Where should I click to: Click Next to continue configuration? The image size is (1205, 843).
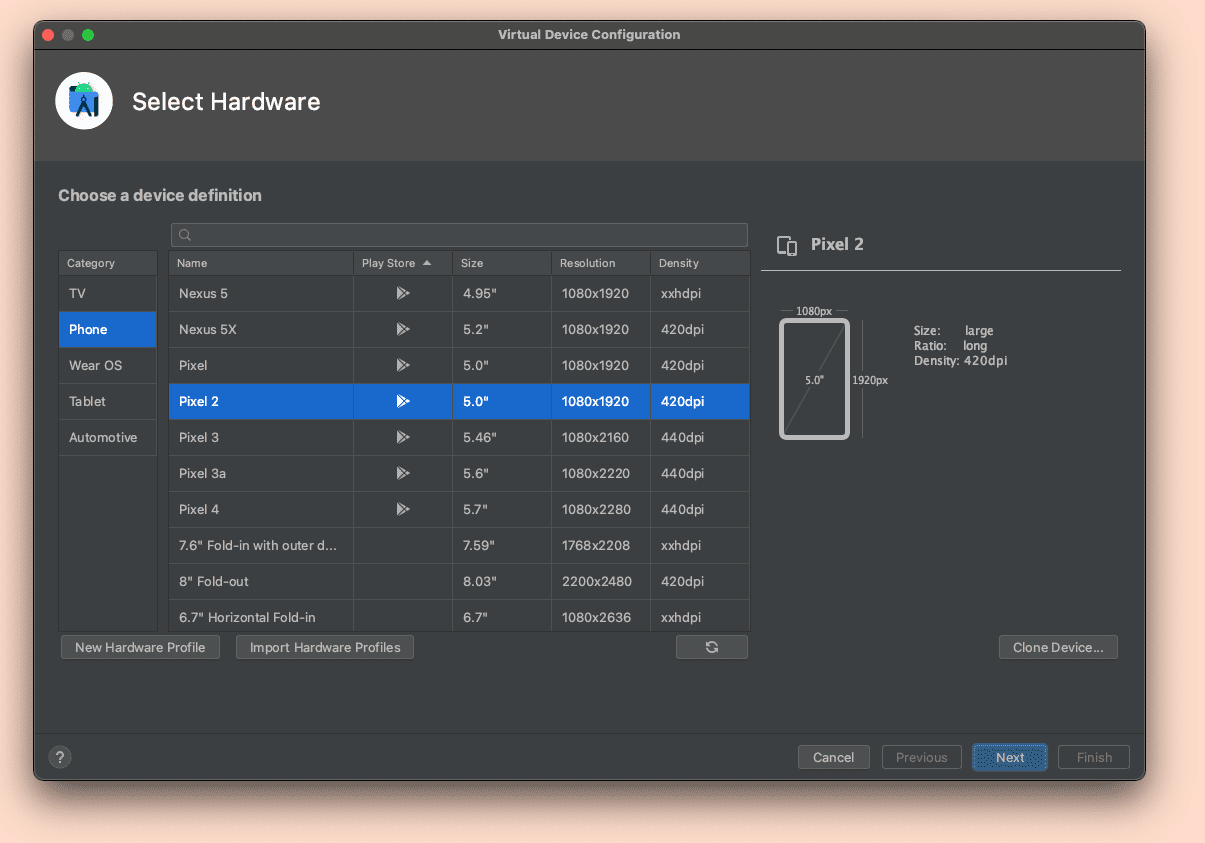(1009, 757)
